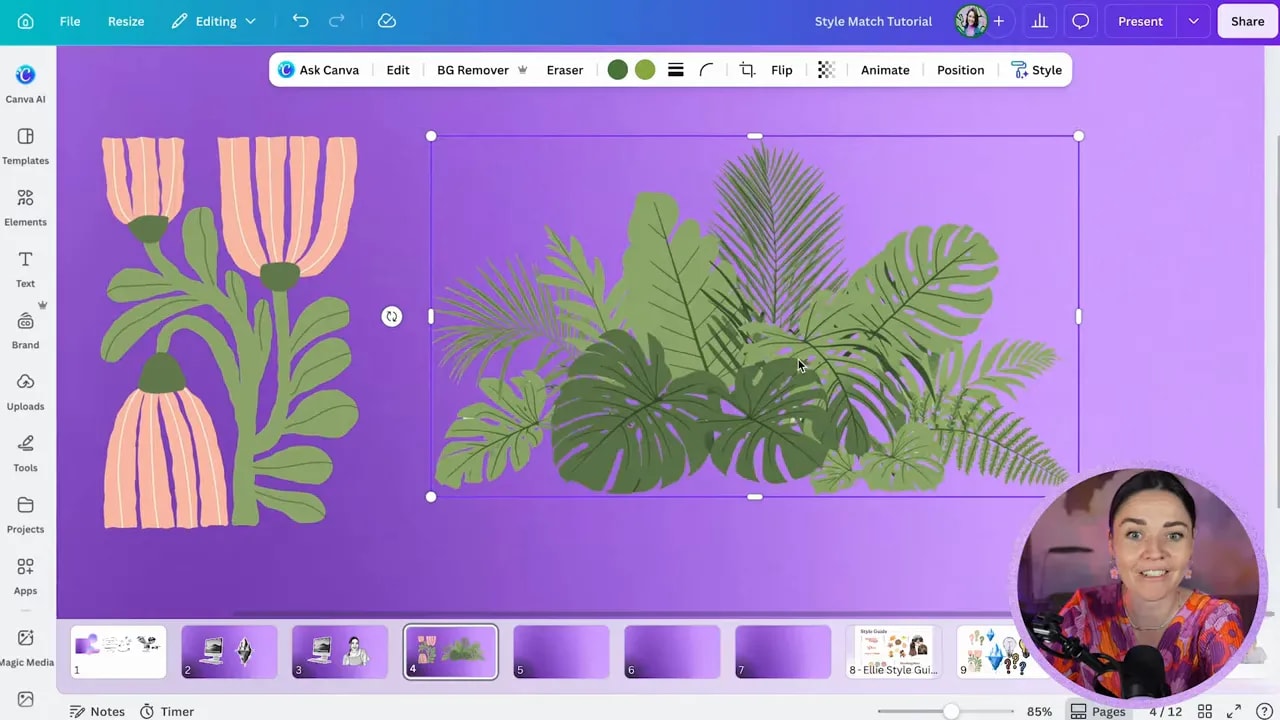Image resolution: width=1280 pixels, height=720 pixels.
Task: Click Style button in toolbar
Action: coord(1037,70)
